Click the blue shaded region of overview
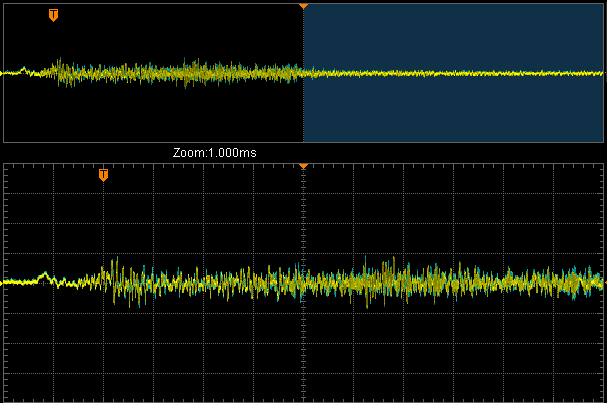 pos(453,73)
